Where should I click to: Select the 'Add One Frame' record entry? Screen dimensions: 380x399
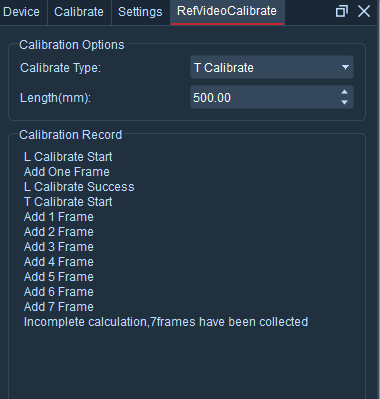pyautogui.click(x=67, y=172)
